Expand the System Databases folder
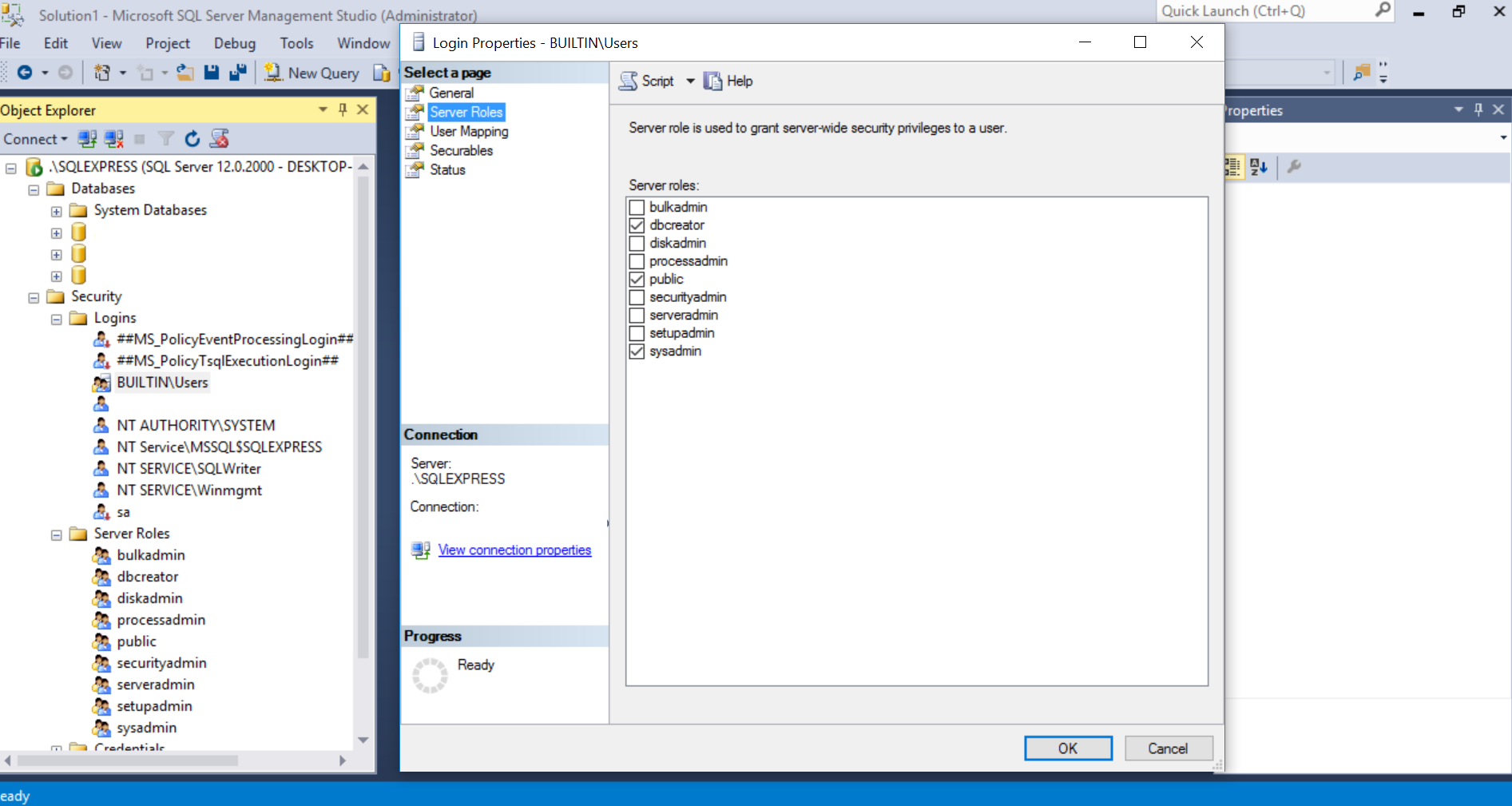Image resolution: width=1512 pixels, height=806 pixels. pos(56,210)
